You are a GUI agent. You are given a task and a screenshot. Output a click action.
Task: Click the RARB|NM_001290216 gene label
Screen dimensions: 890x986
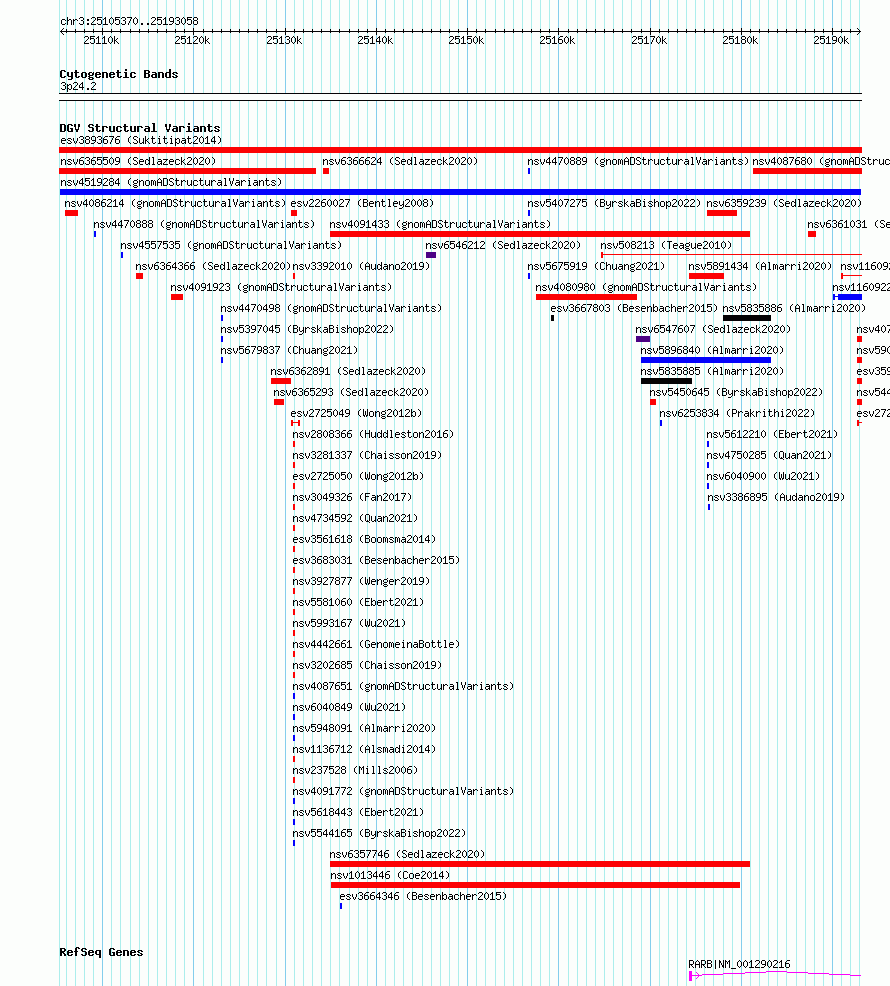[x=739, y=964]
